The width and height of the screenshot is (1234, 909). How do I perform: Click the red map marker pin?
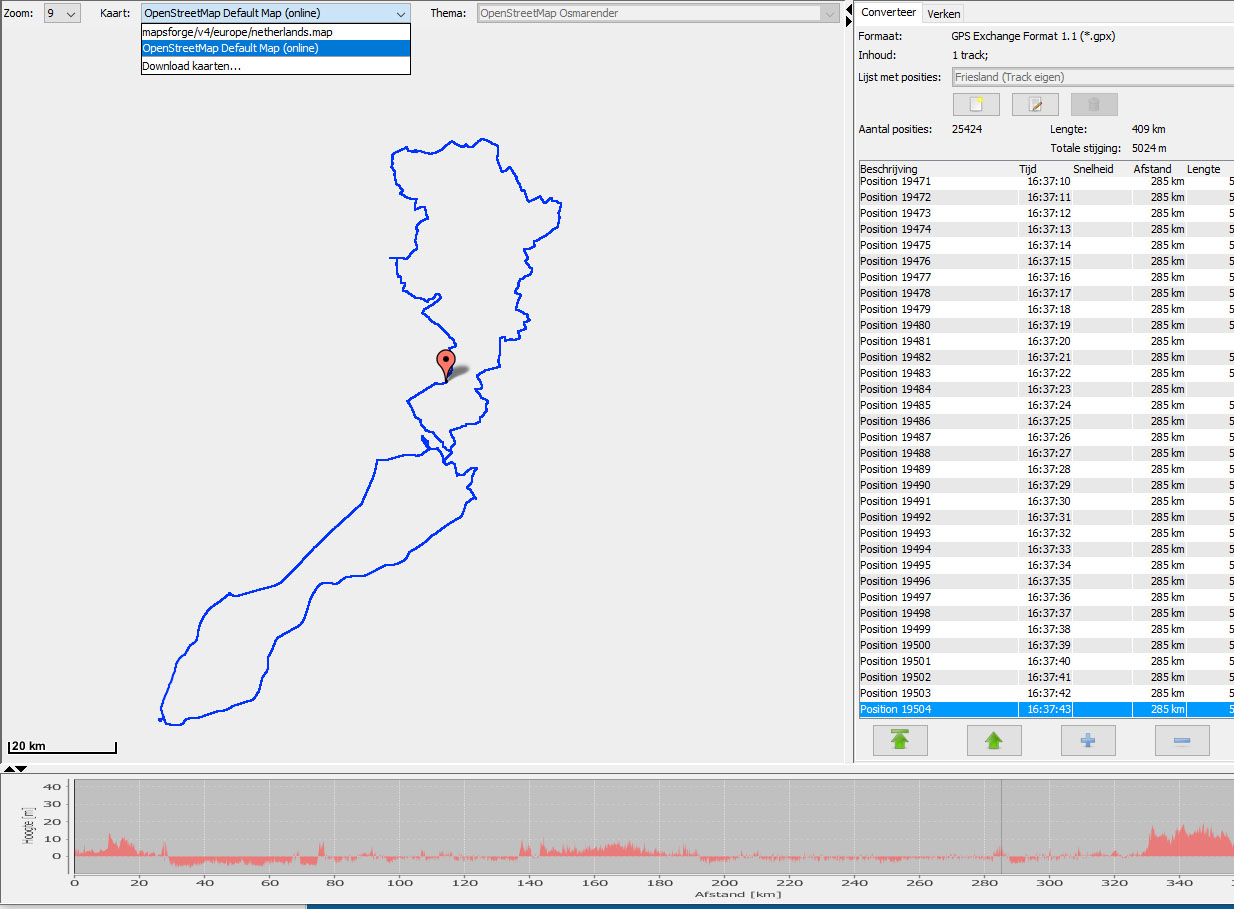(x=446, y=364)
